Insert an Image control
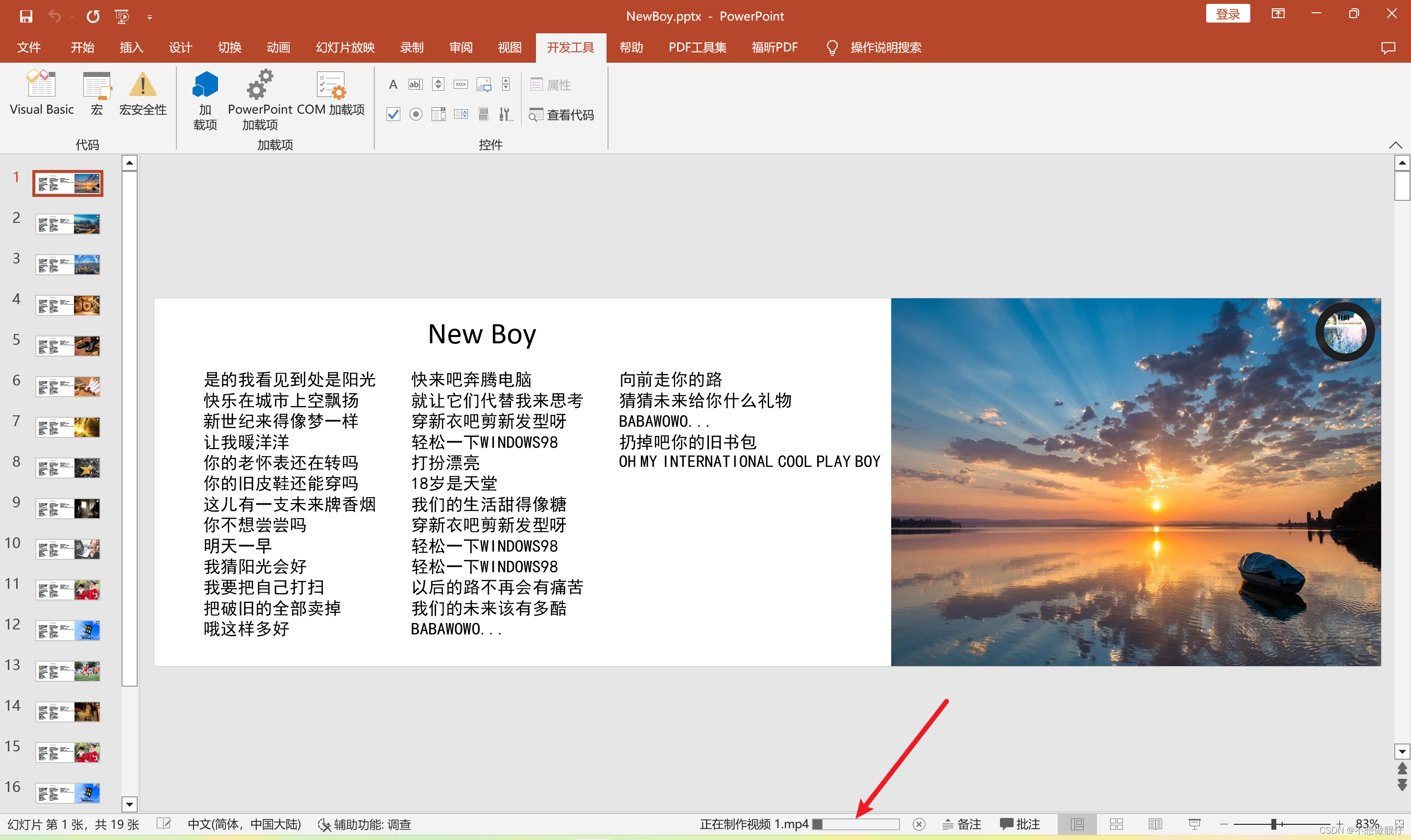 [x=484, y=84]
